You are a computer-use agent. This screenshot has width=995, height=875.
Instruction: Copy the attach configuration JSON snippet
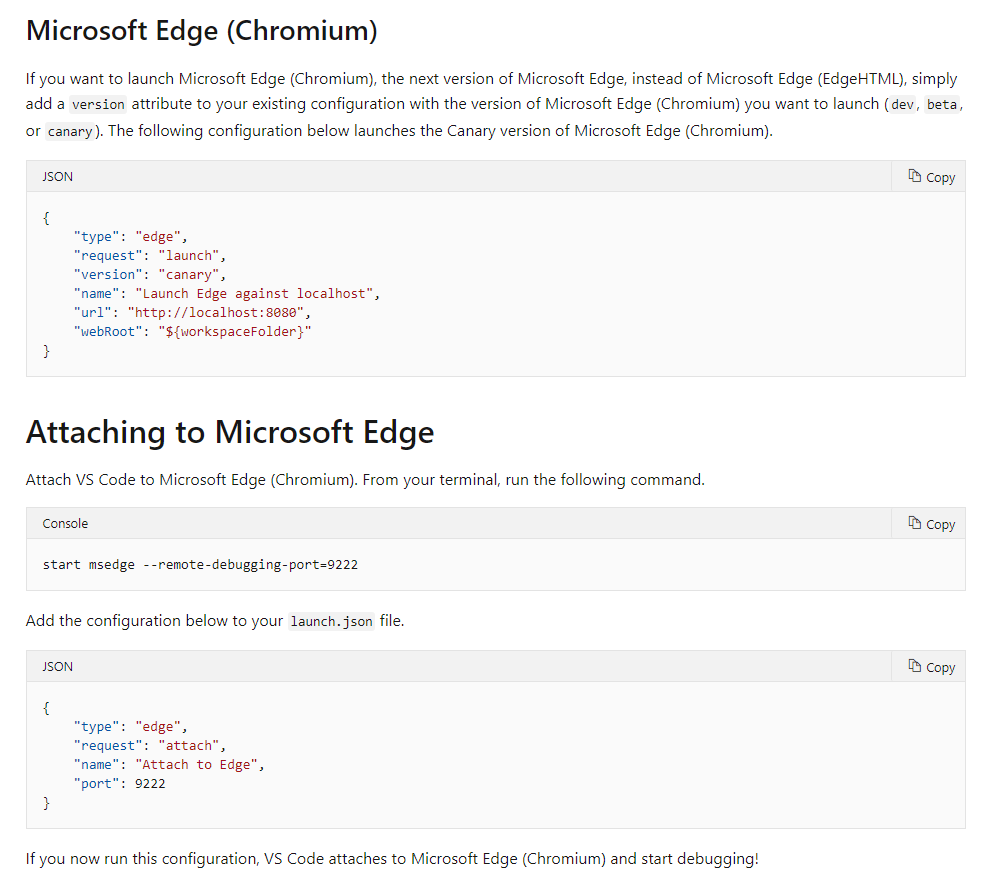(931, 667)
